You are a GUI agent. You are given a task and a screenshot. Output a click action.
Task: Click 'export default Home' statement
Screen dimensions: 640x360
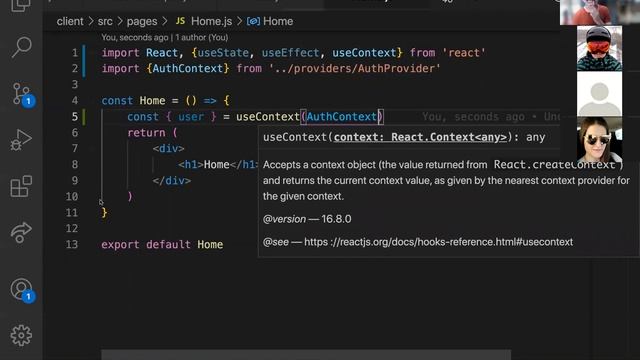pyautogui.click(x=162, y=244)
